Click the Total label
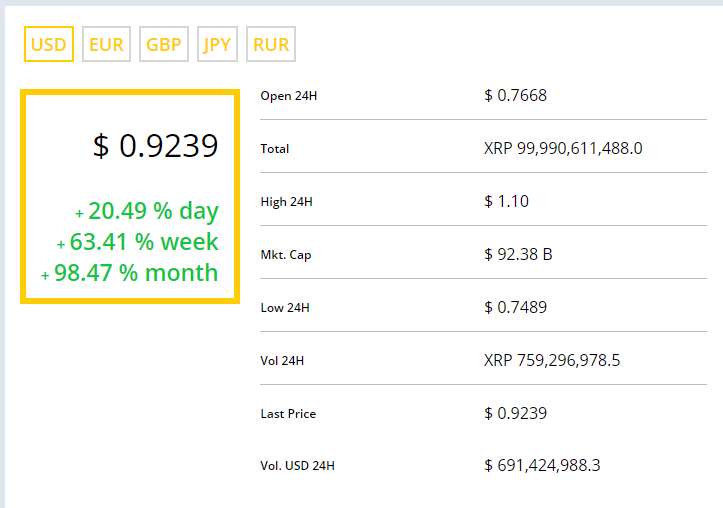Viewport: 723px width, 508px height. 275,149
